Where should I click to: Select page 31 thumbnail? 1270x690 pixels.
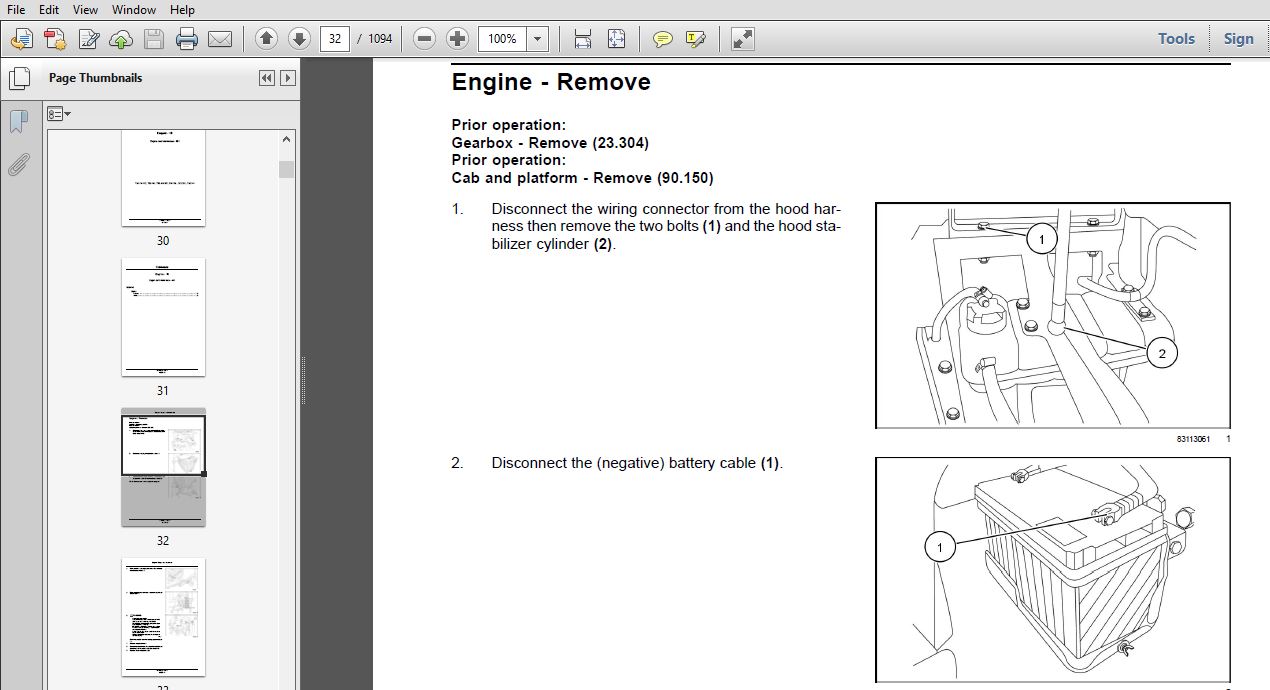tap(163, 317)
